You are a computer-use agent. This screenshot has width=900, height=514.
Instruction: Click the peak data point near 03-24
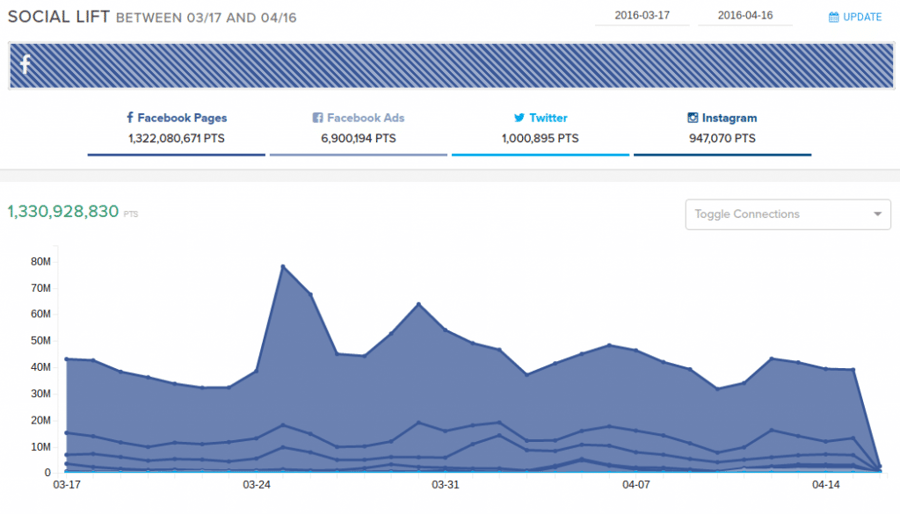pos(283,266)
